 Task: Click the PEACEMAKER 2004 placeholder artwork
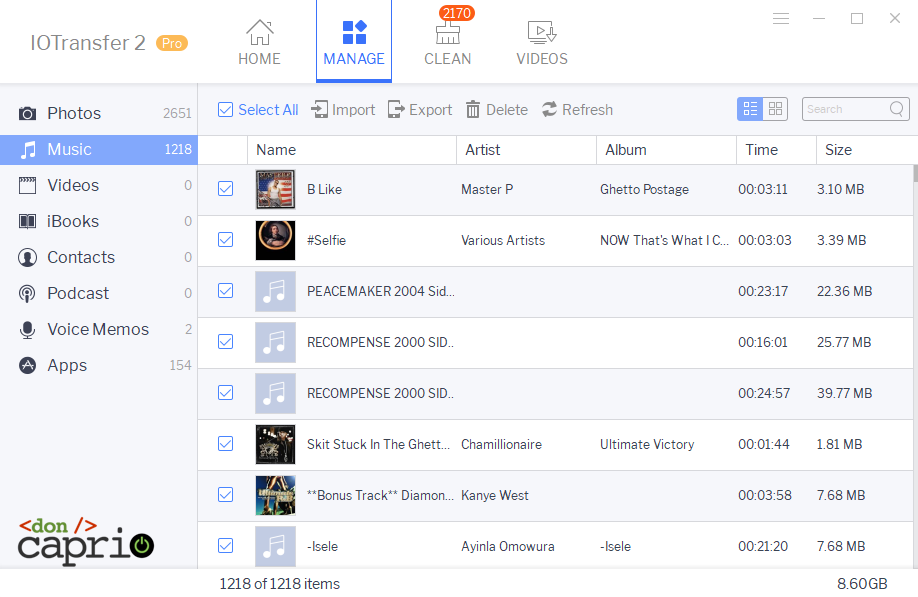click(x=275, y=291)
